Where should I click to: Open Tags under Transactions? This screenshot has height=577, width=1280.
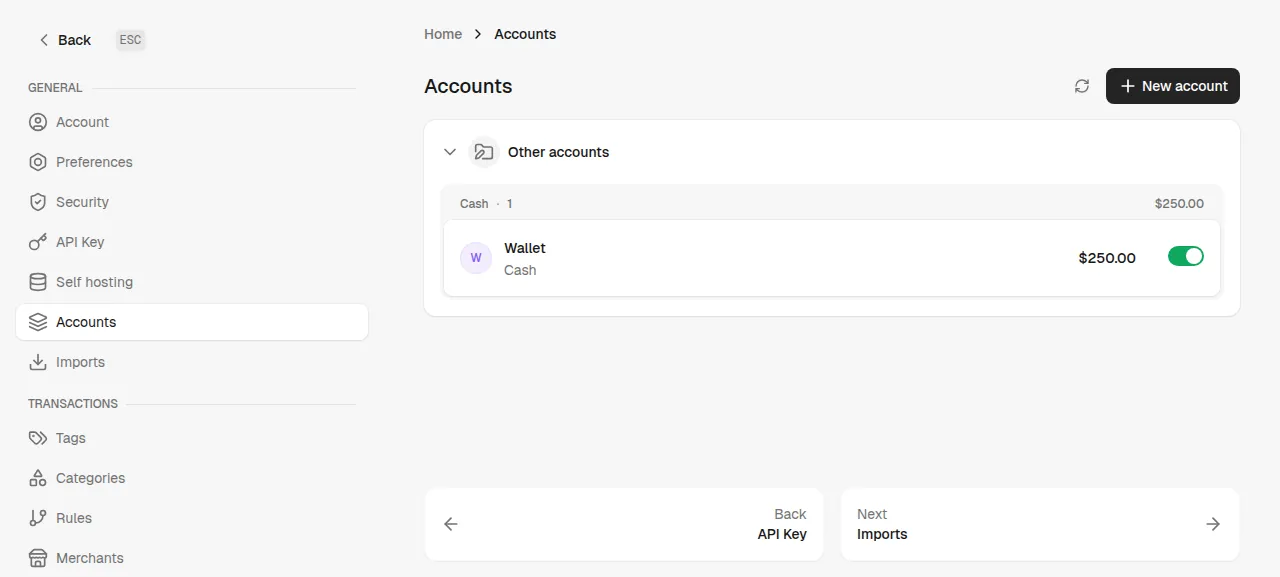pos(192,438)
